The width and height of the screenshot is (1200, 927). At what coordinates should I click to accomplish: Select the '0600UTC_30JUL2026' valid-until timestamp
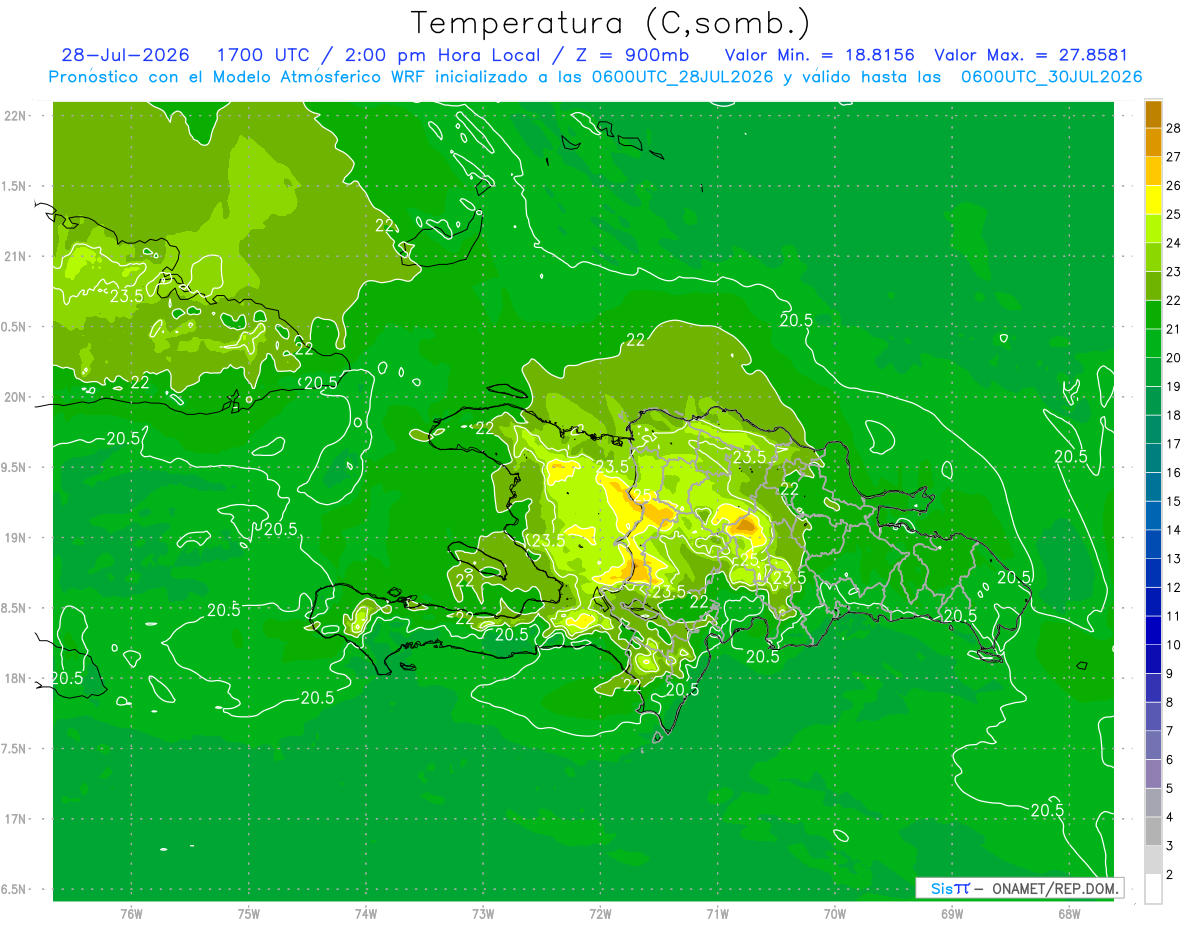[1051, 77]
